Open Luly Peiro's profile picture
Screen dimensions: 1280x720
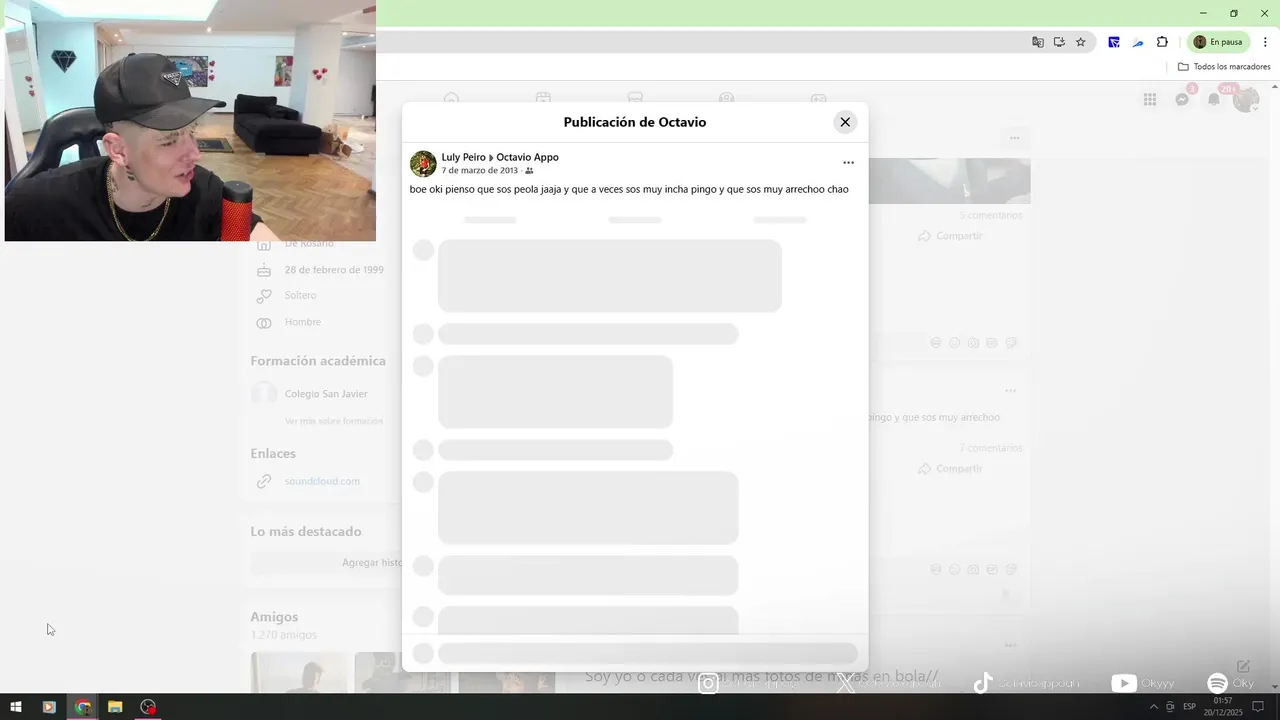[423, 164]
